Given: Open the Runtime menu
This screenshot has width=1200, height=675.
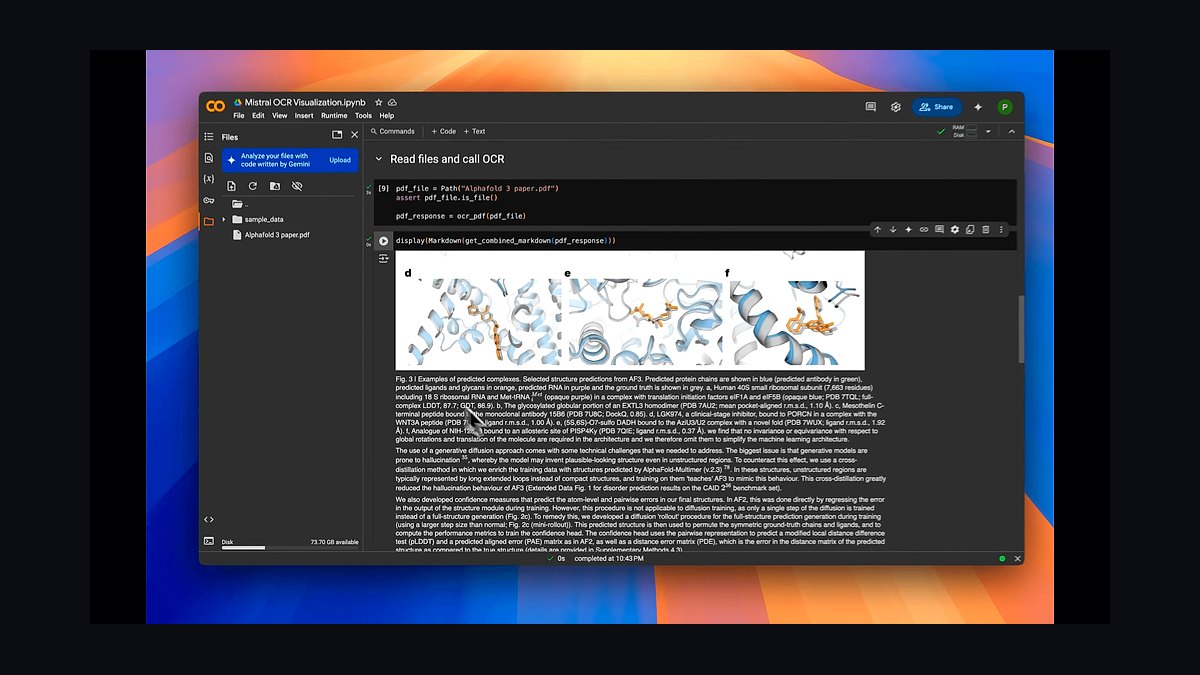Looking at the screenshot, I should [x=334, y=116].
